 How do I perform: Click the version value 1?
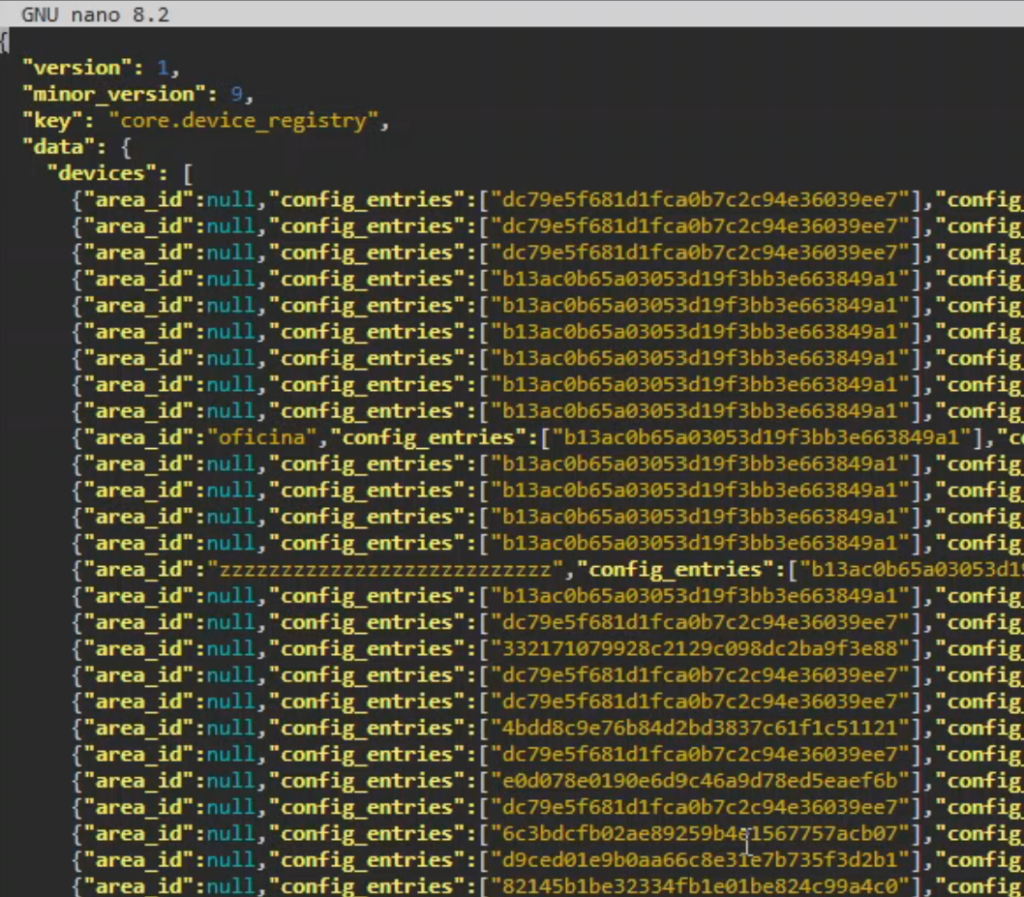coord(163,68)
